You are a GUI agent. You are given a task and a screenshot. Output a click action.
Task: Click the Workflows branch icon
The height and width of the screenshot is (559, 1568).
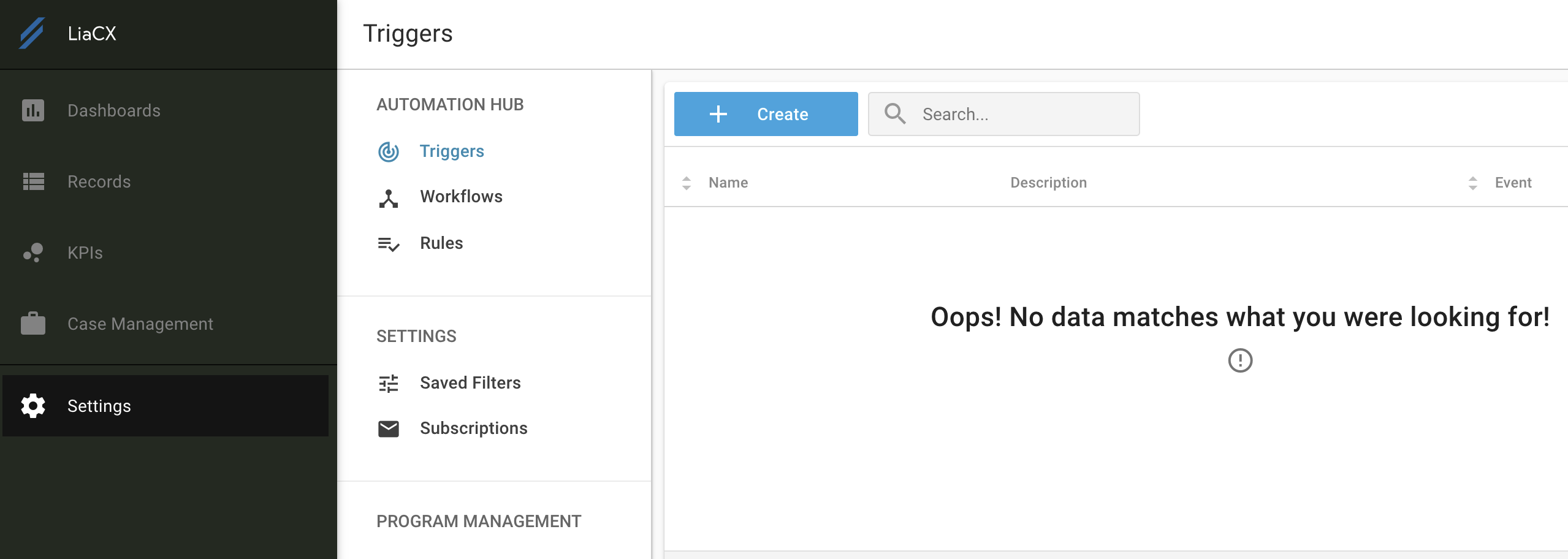pos(389,198)
